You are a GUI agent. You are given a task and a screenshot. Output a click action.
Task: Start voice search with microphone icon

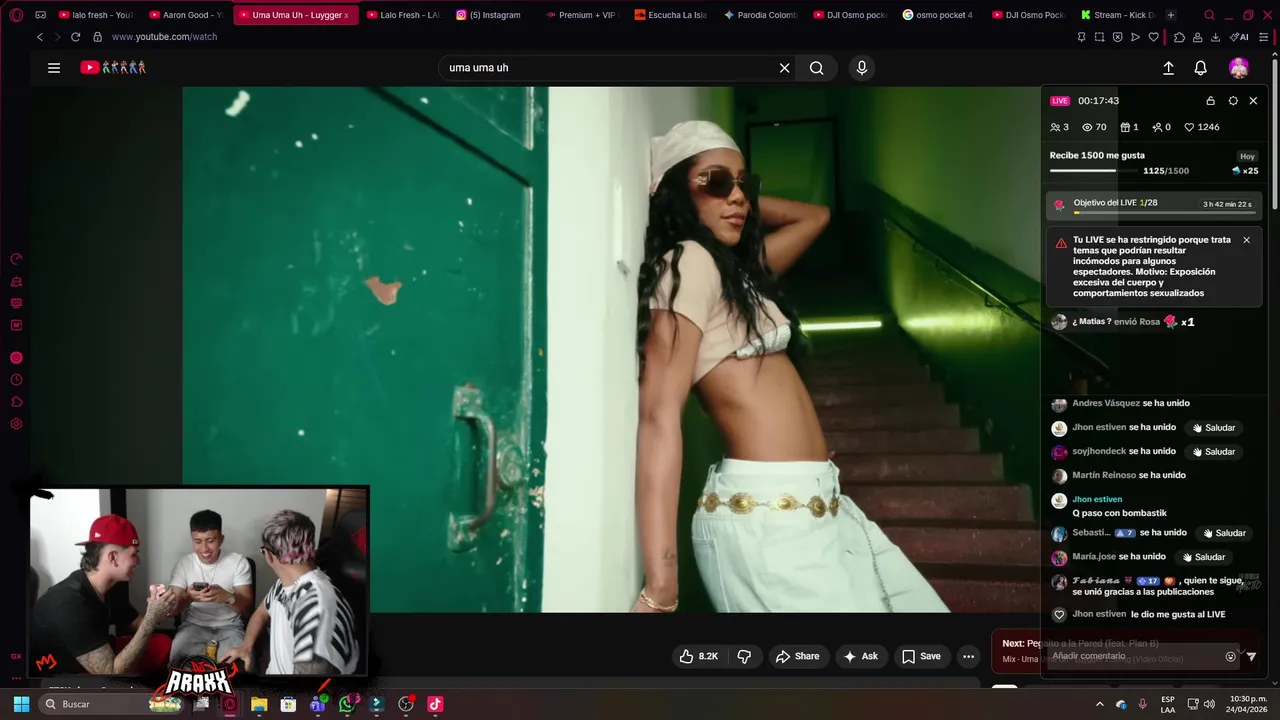pos(862,68)
